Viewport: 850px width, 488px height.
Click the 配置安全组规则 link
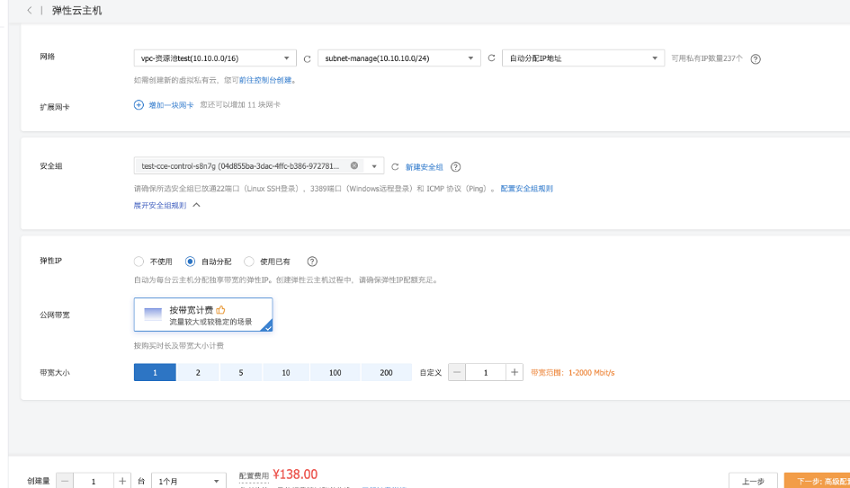tap(526, 188)
